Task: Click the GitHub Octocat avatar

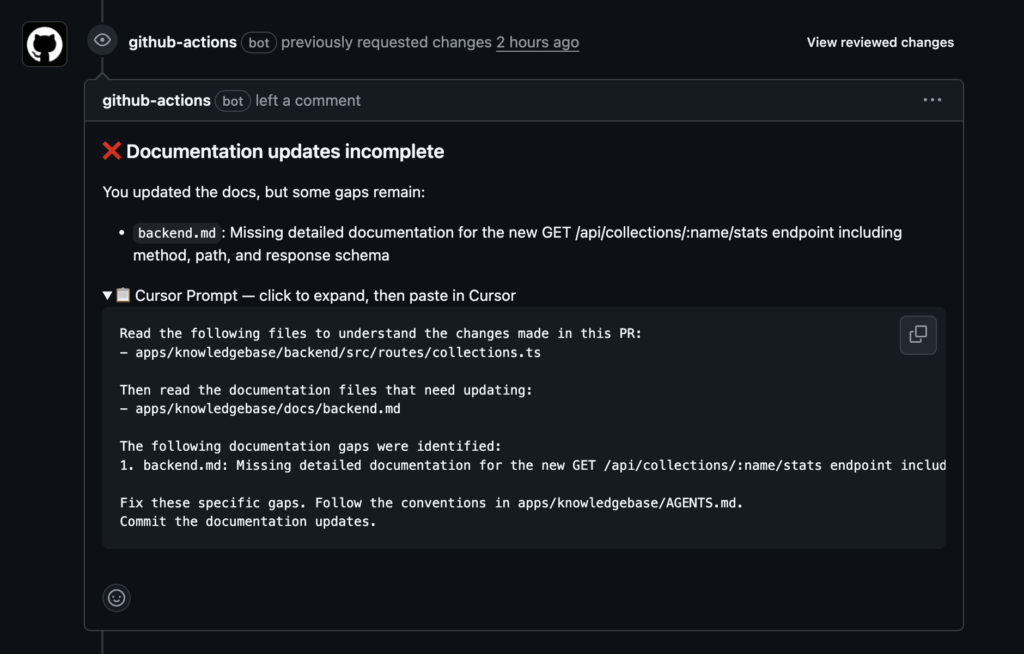Action: coord(45,44)
